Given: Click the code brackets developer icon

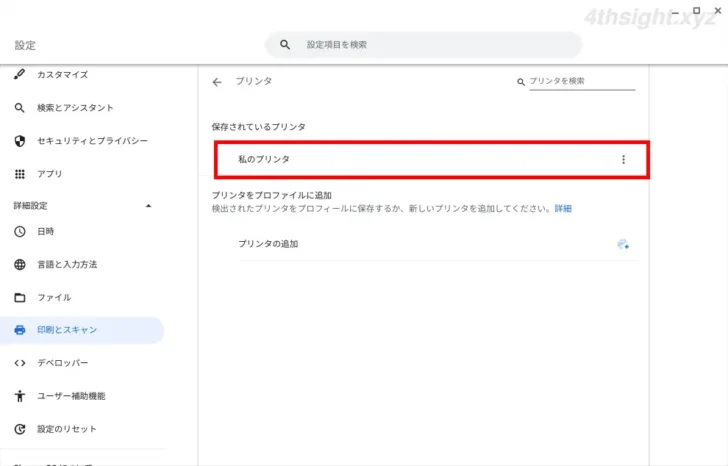Looking at the screenshot, I should click(20, 363).
